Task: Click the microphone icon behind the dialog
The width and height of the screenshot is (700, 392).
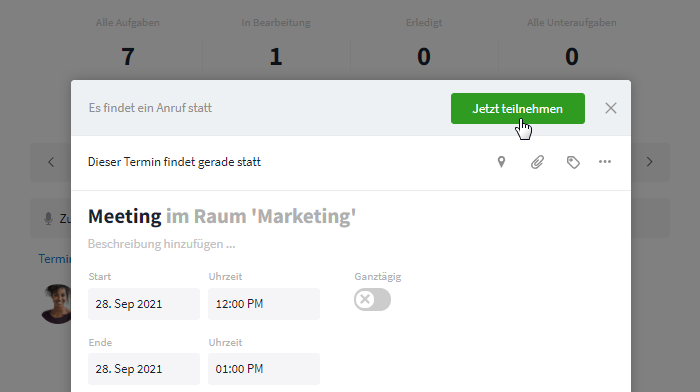Action: coord(48,218)
